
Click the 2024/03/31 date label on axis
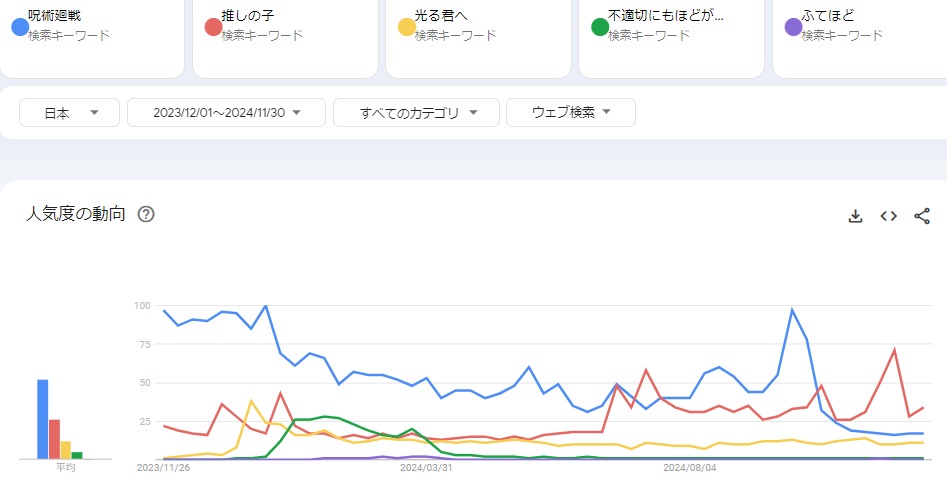(x=426, y=467)
